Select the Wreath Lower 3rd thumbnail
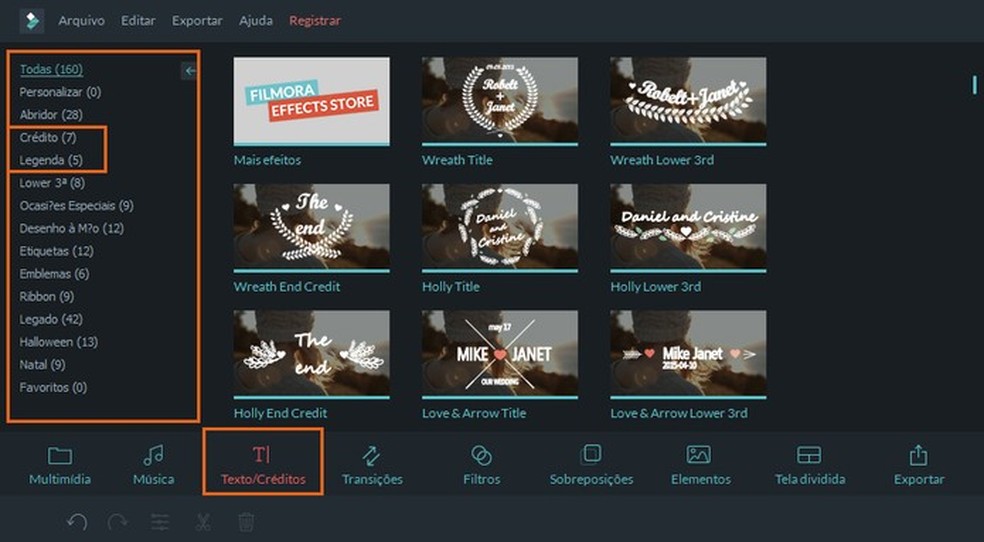Image resolution: width=984 pixels, height=542 pixels. pyautogui.click(x=688, y=101)
